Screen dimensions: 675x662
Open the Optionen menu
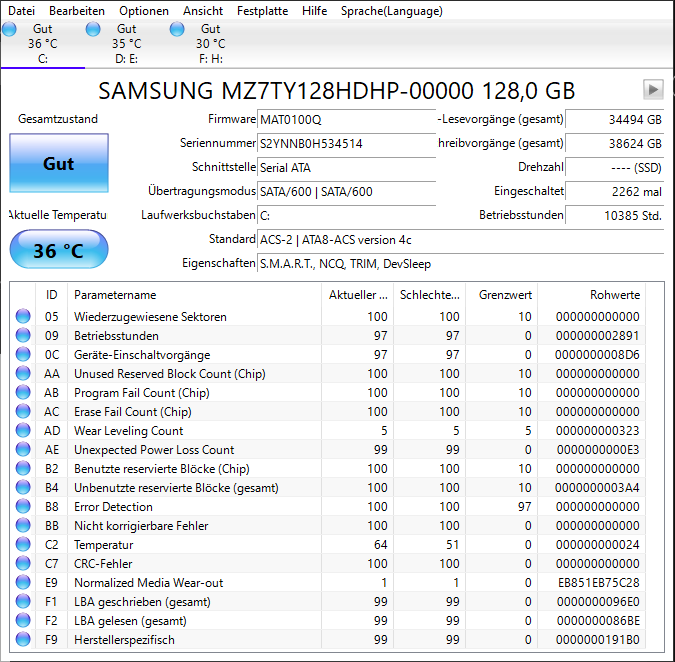pos(144,11)
